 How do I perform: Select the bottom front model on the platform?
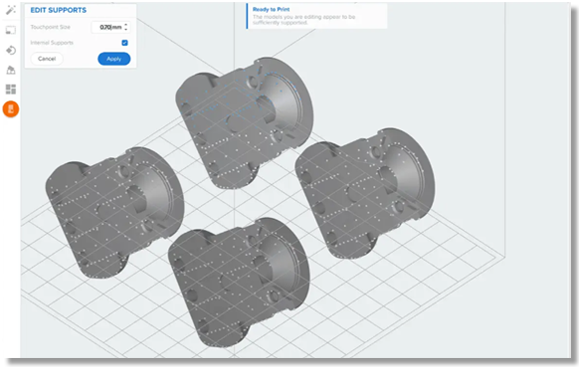(239, 282)
